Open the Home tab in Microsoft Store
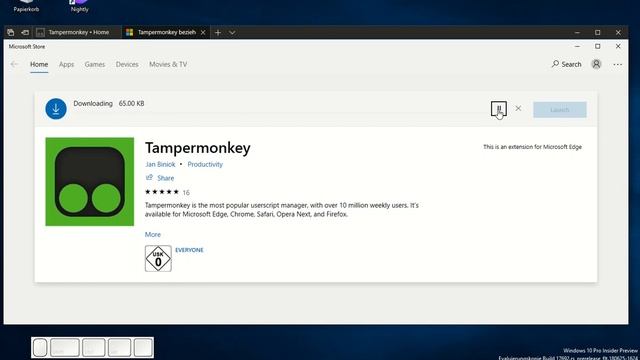Screen dimensions: 640x360 39,64
